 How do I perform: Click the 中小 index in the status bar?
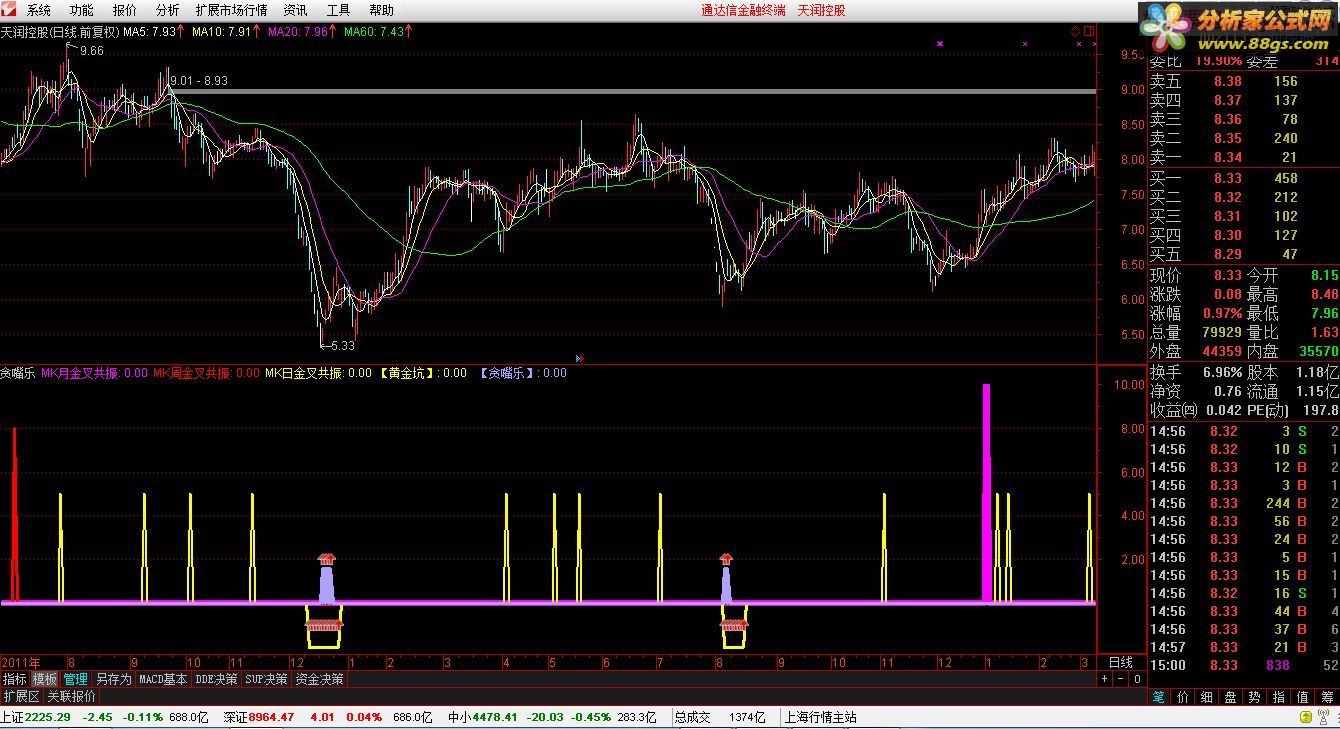[x=552, y=717]
